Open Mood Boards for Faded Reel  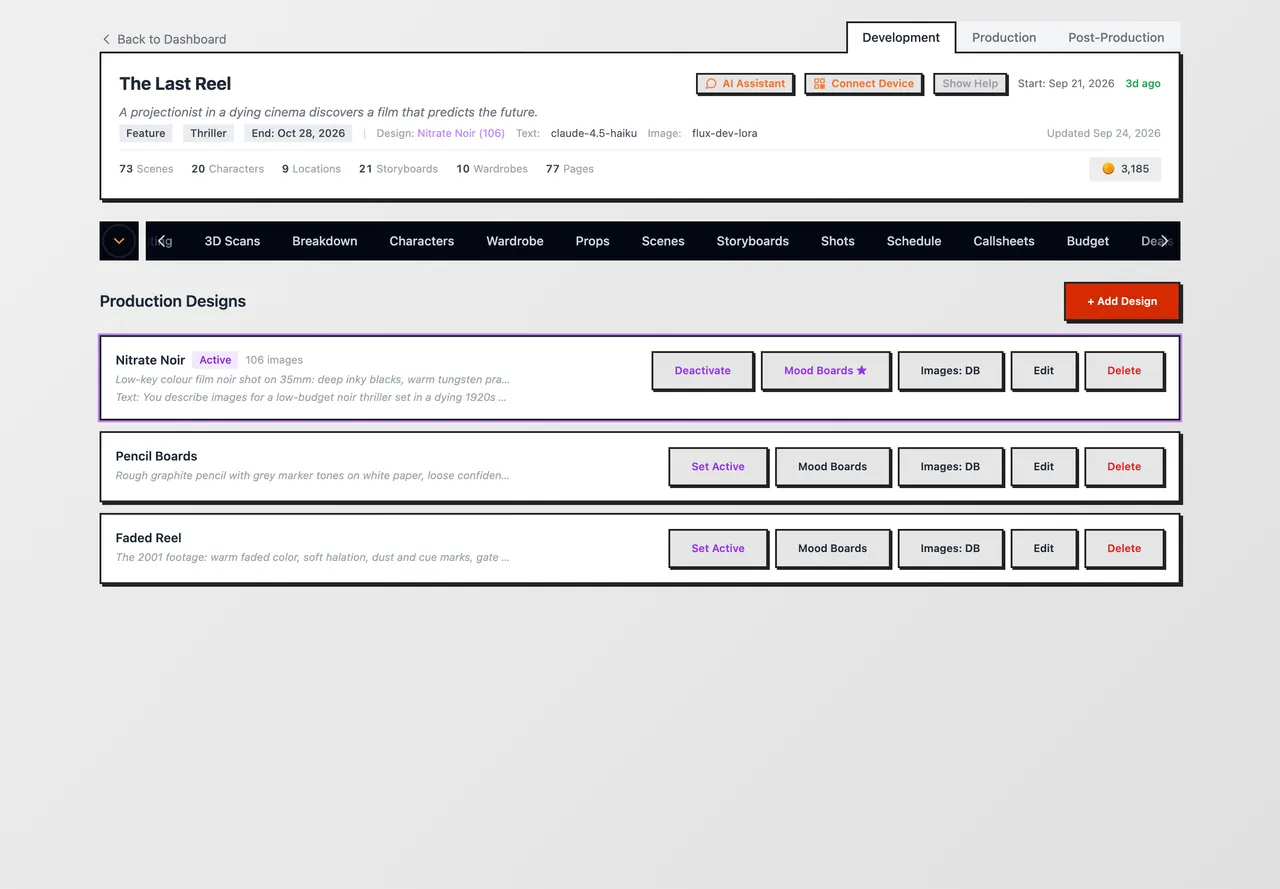point(833,549)
